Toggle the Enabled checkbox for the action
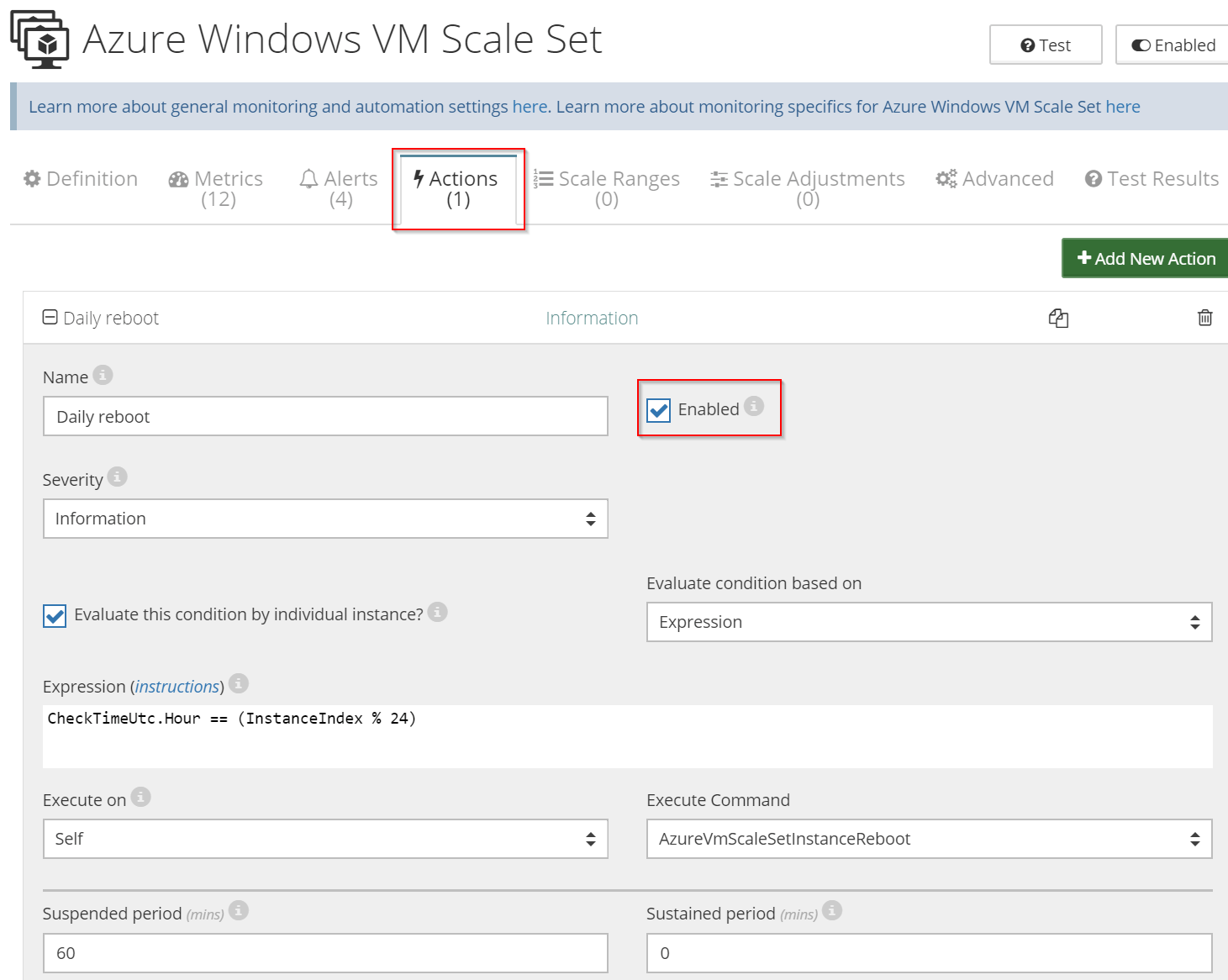Viewport: 1228px width, 980px height. [x=659, y=410]
